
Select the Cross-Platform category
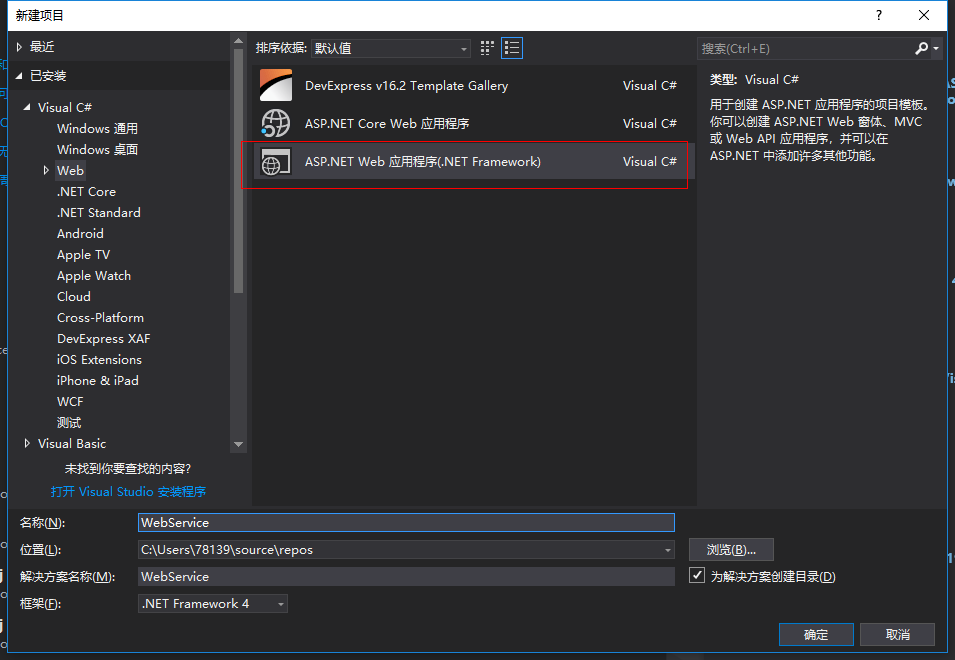pyautogui.click(x=100, y=317)
